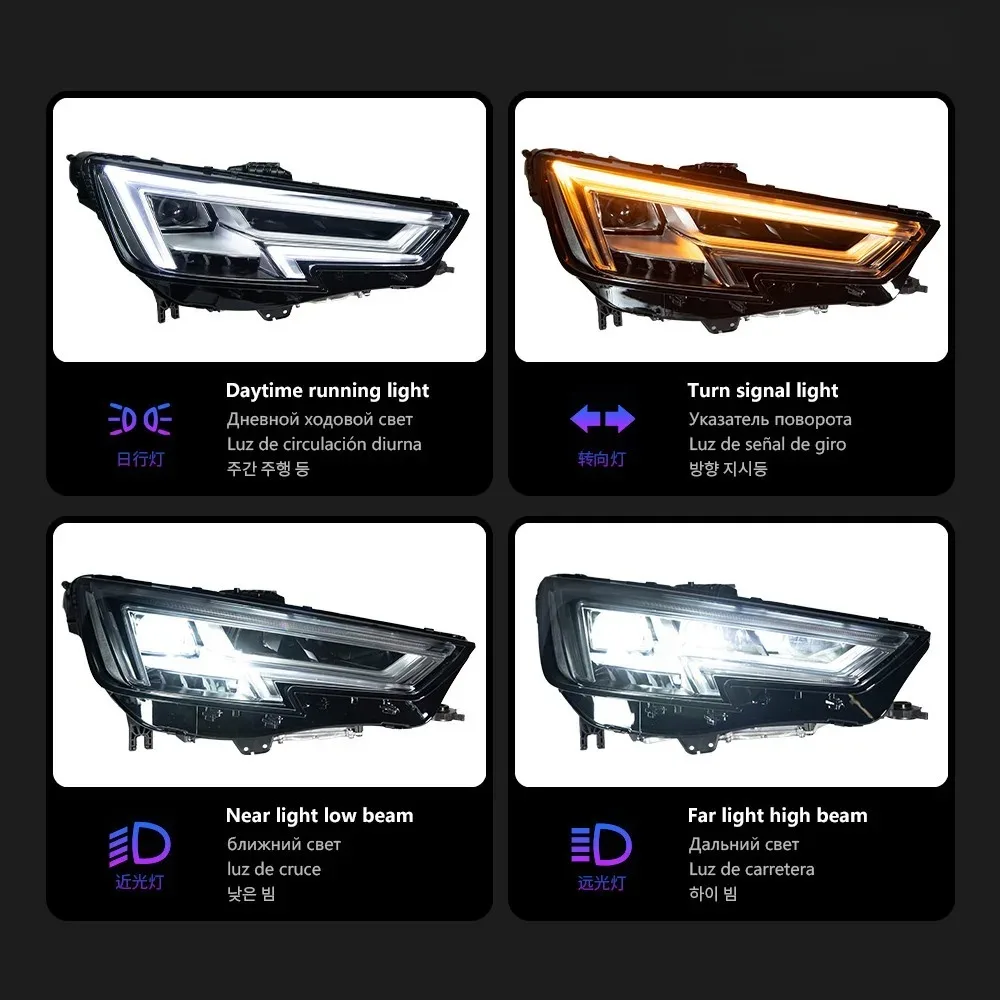This screenshot has width=1000, height=1000.
Task: Click the low beam headlight icon
Action: (140, 844)
